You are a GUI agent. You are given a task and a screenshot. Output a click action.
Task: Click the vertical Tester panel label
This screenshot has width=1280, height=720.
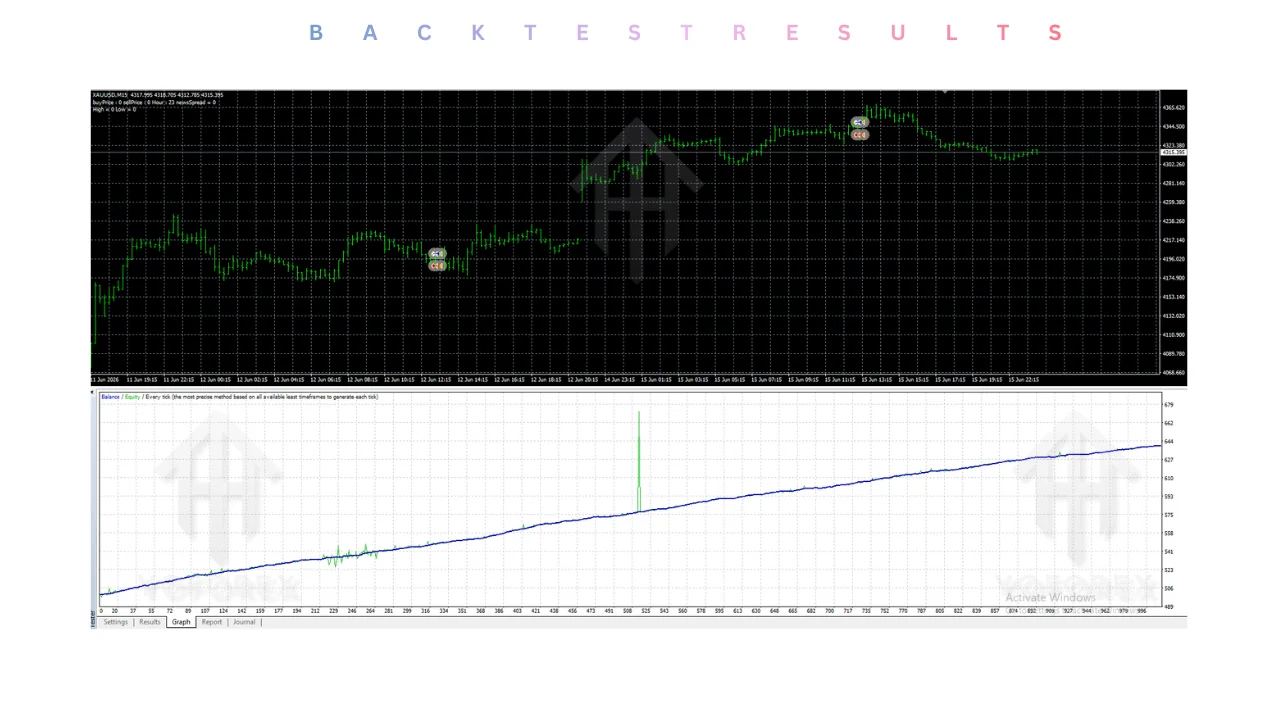pyautogui.click(x=95, y=620)
